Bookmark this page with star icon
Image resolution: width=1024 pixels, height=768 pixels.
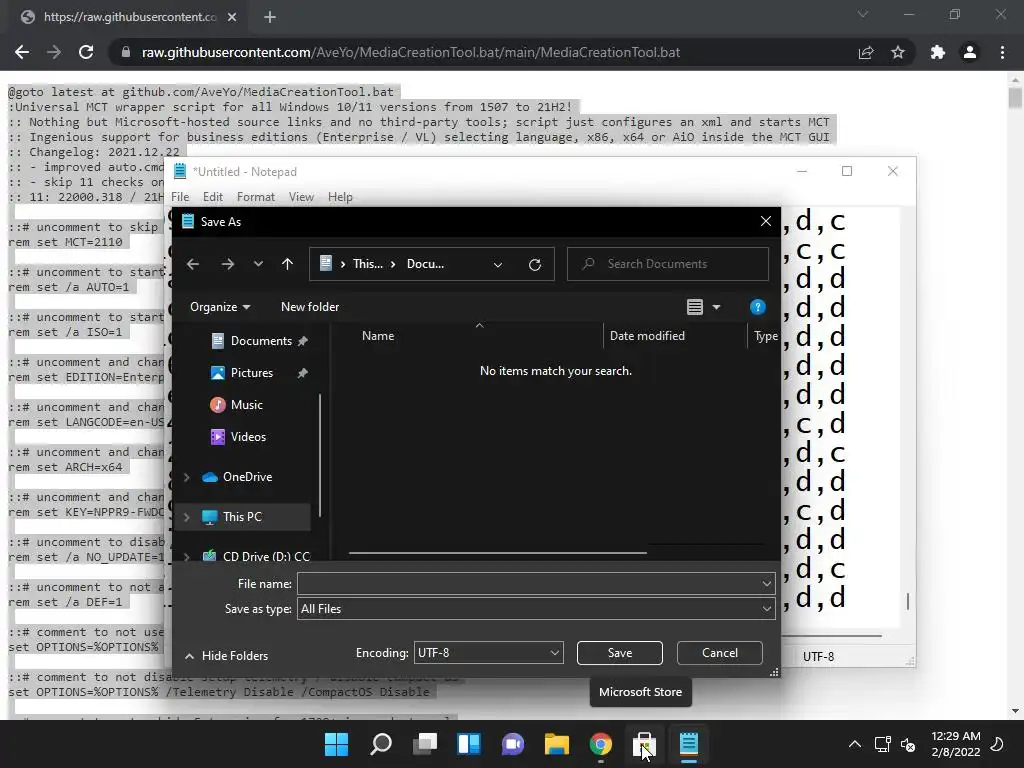click(898, 52)
